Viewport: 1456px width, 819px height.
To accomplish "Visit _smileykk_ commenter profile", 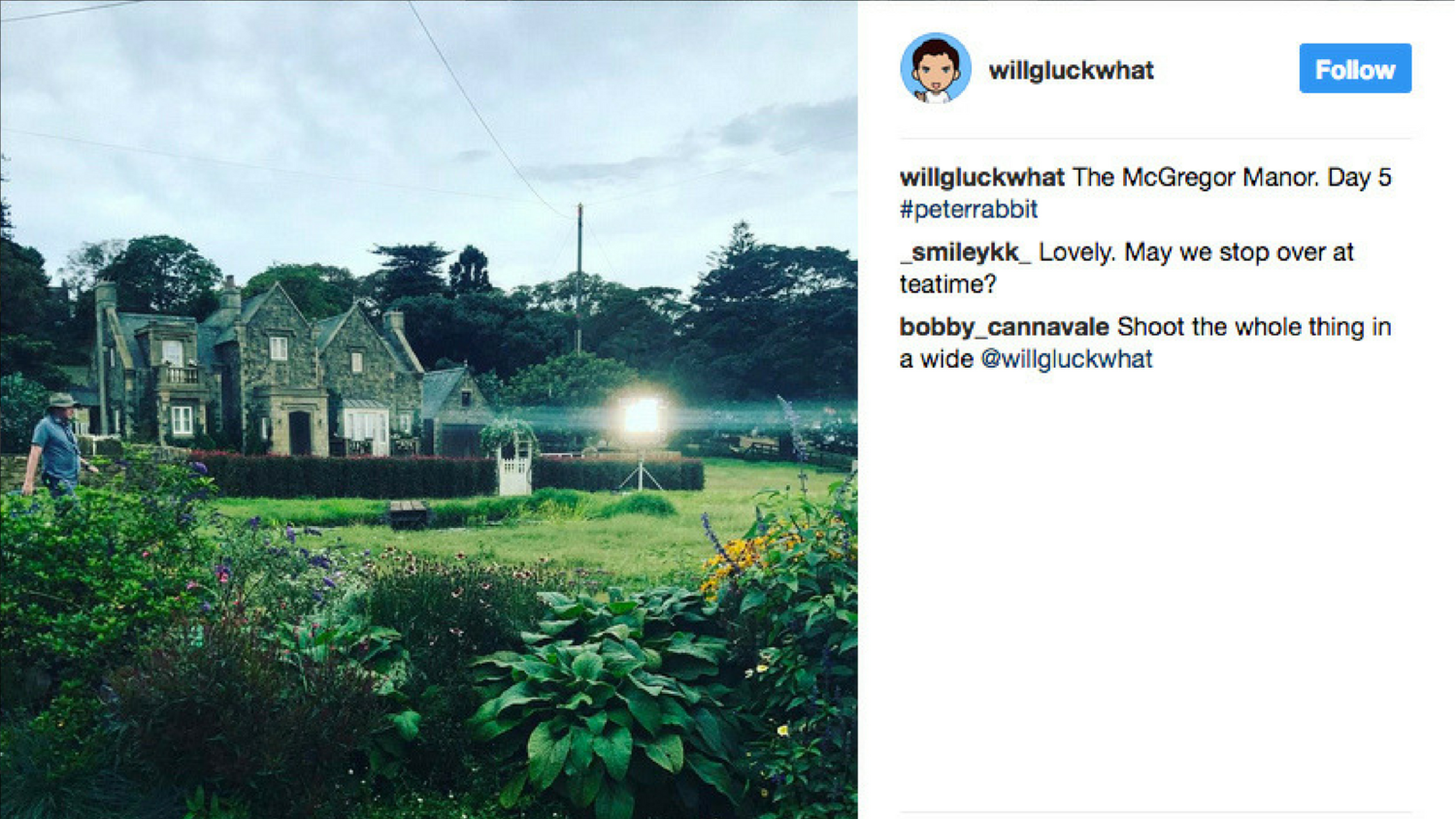I will click(x=965, y=252).
